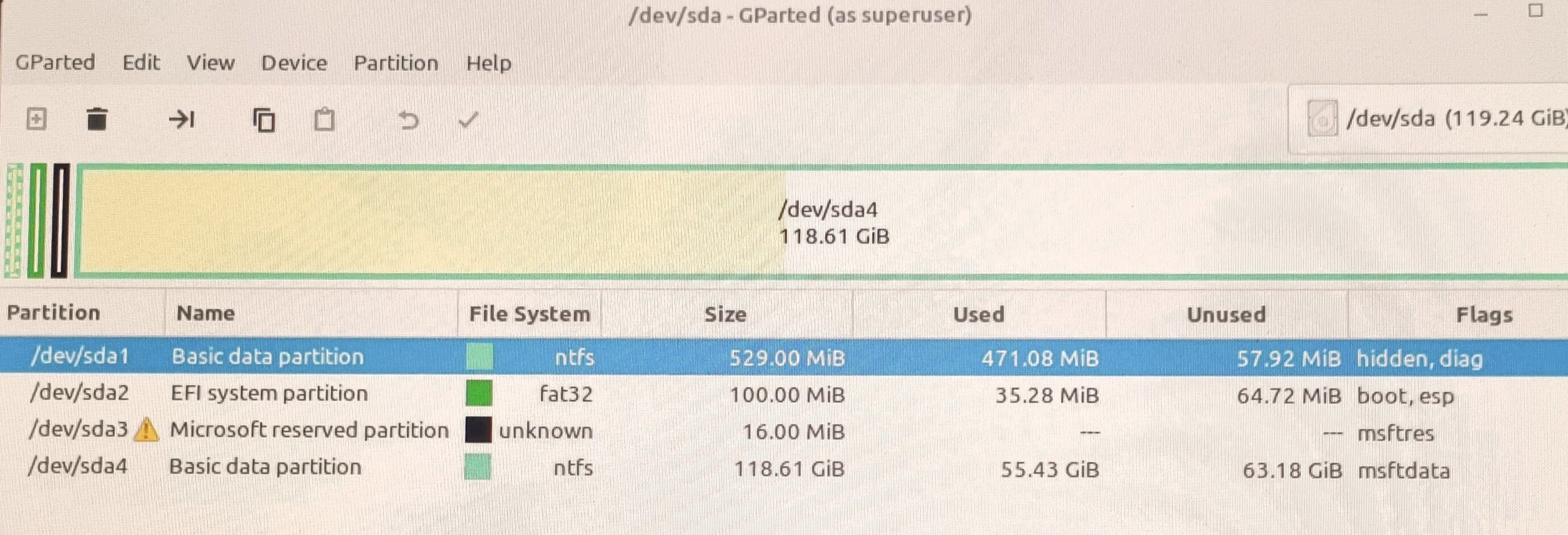Open the Partition menu
This screenshot has width=1568, height=535.
pyautogui.click(x=396, y=63)
